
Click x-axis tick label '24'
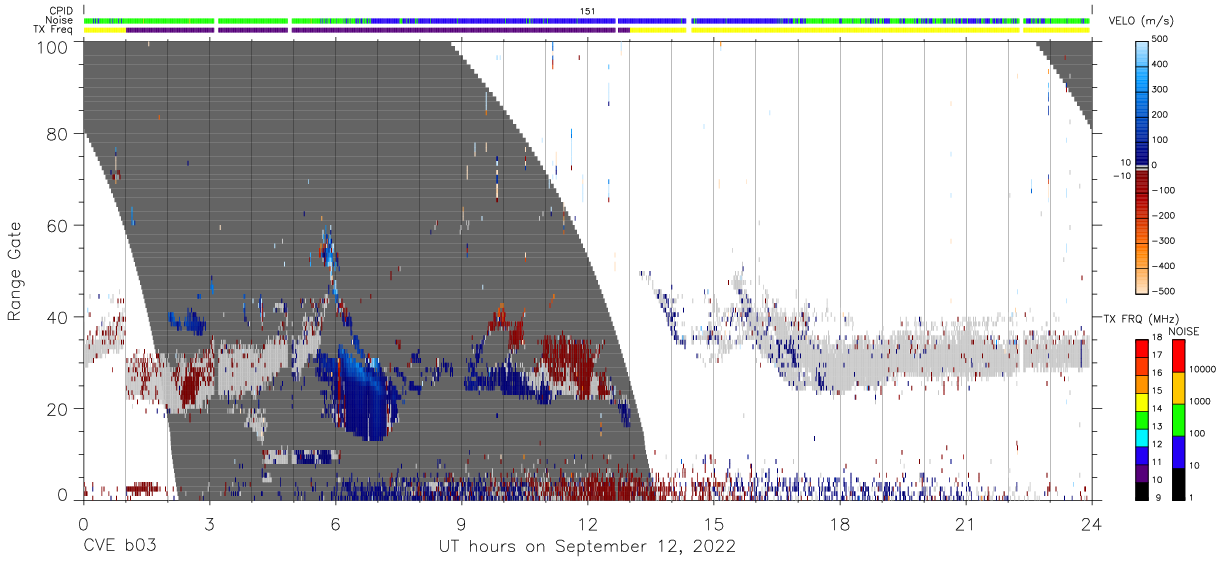[1092, 523]
